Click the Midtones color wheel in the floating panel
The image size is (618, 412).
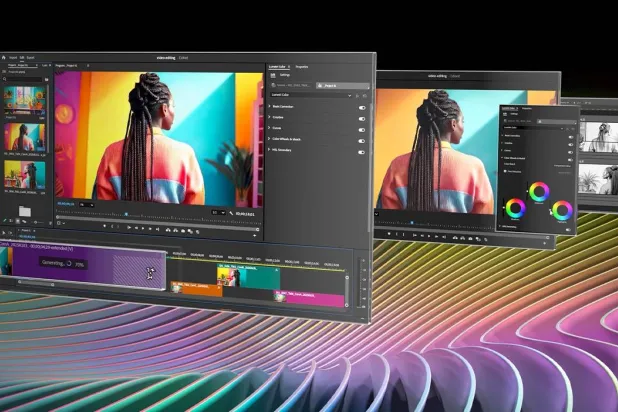click(x=539, y=192)
